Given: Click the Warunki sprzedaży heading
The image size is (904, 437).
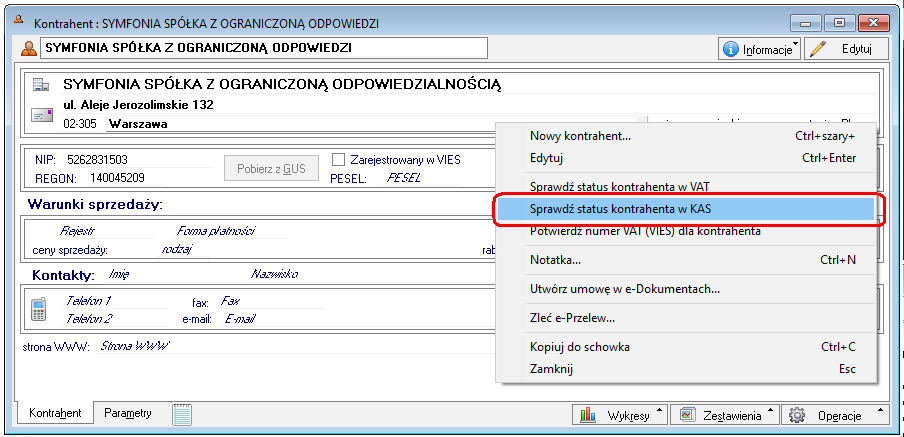Looking at the screenshot, I should click(x=96, y=204).
